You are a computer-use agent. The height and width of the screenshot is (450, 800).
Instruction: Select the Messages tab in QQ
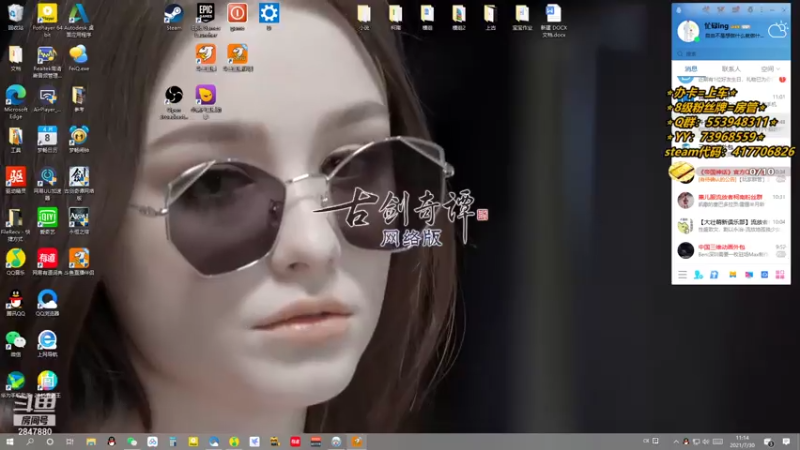tap(691, 68)
